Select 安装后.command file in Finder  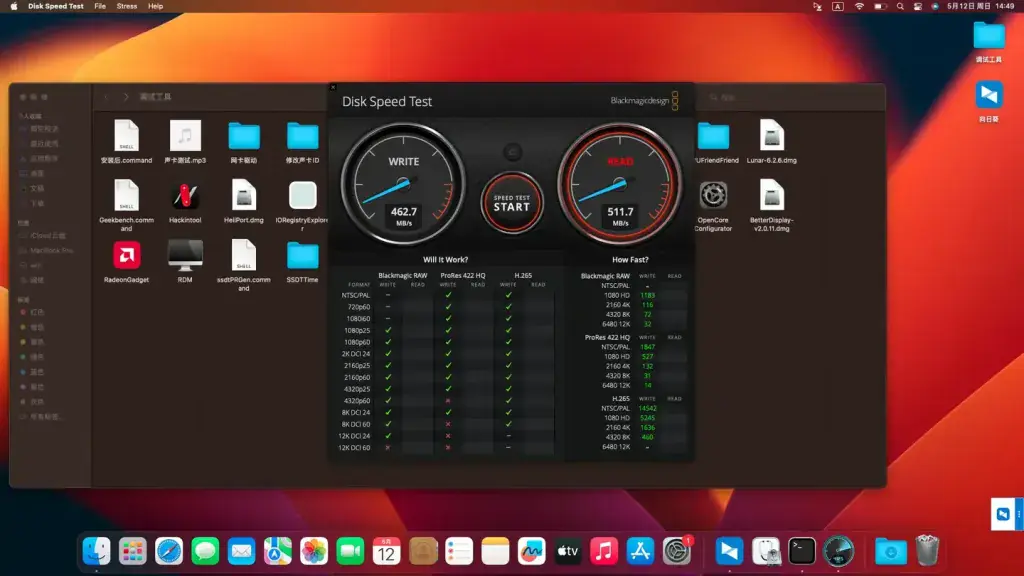pyautogui.click(x=127, y=142)
